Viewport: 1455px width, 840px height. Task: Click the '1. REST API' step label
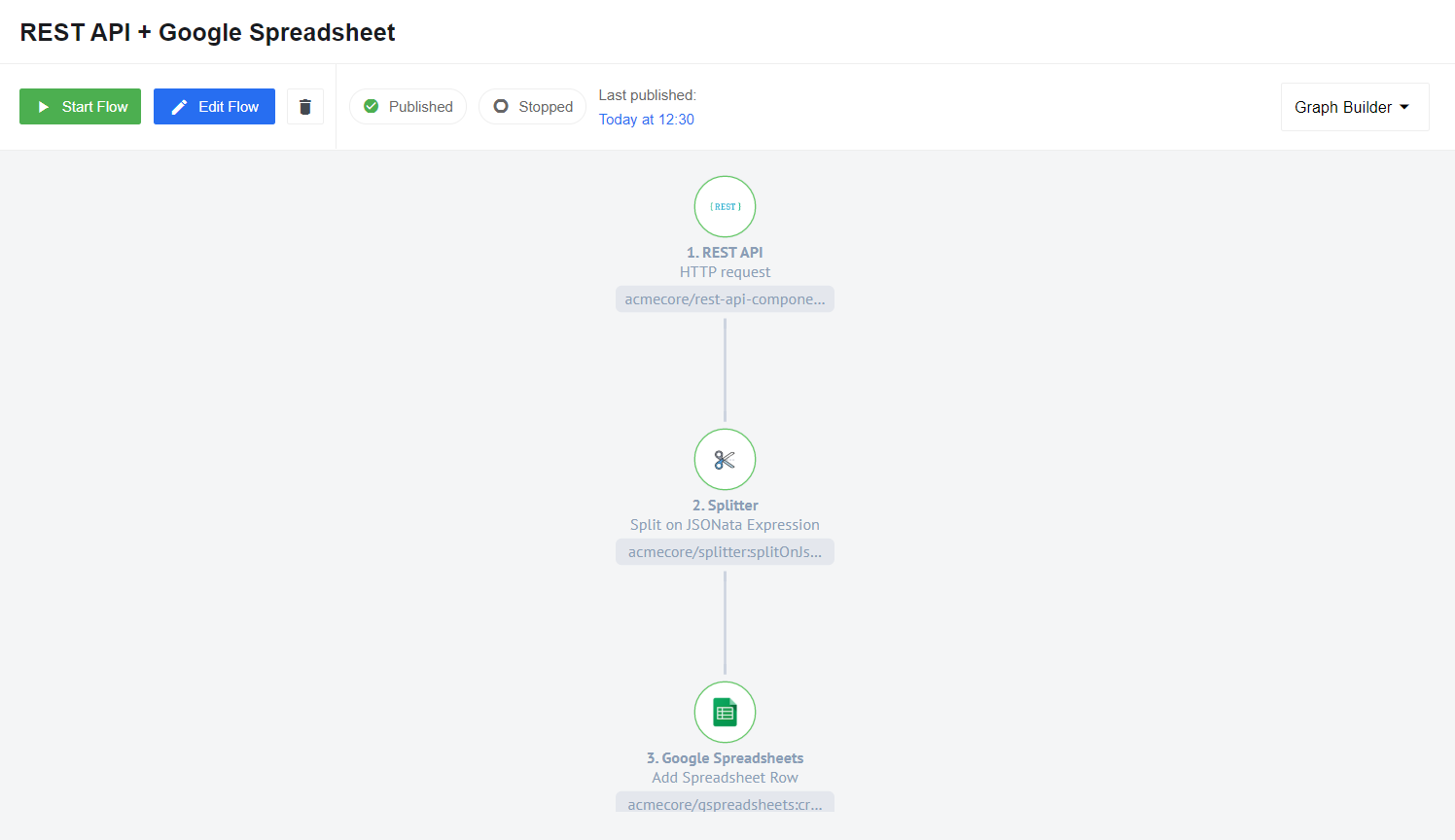point(725,253)
